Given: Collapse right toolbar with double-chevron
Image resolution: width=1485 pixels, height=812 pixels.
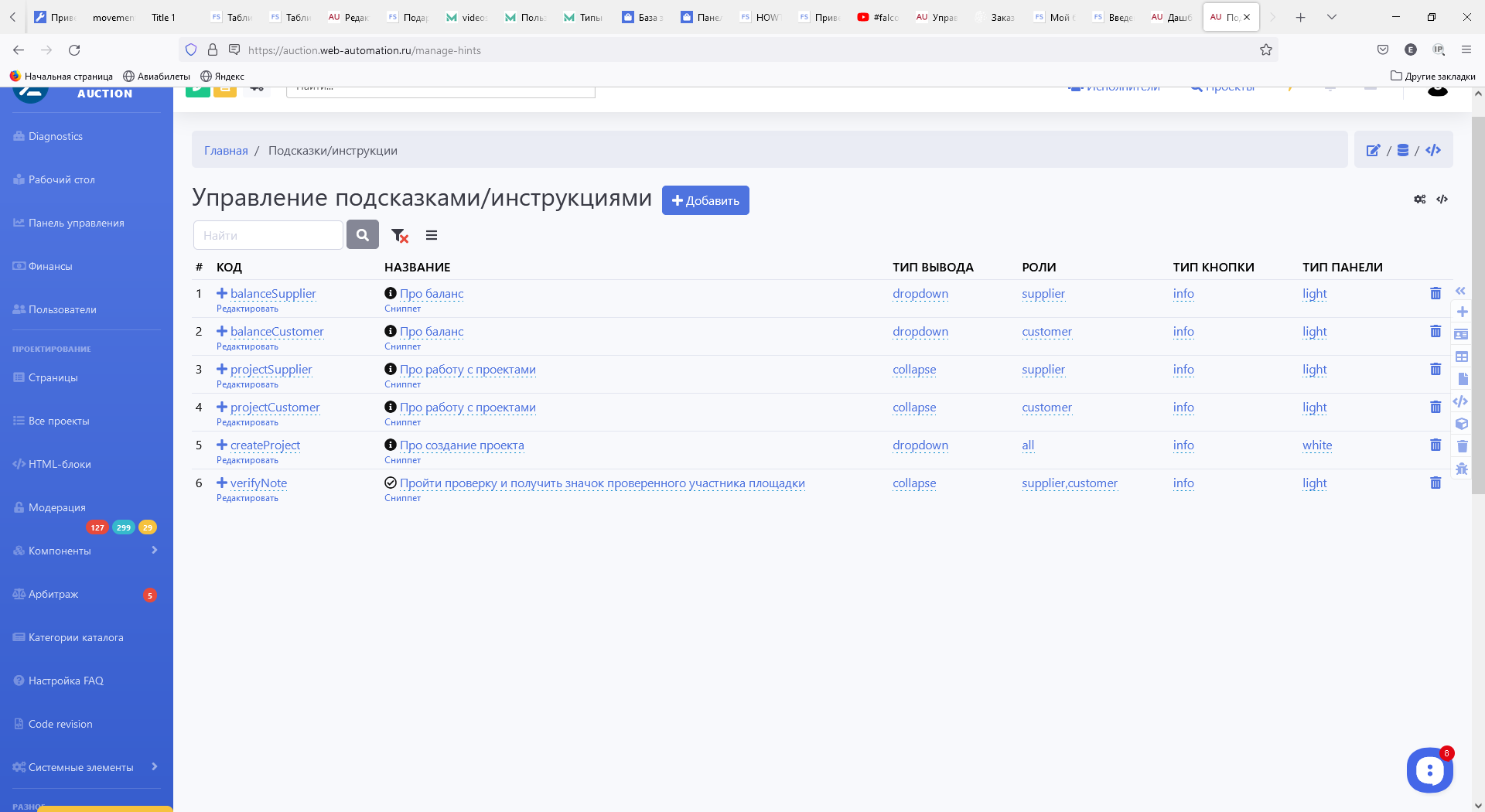Looking at the screenshot, I should (1460, 292).
